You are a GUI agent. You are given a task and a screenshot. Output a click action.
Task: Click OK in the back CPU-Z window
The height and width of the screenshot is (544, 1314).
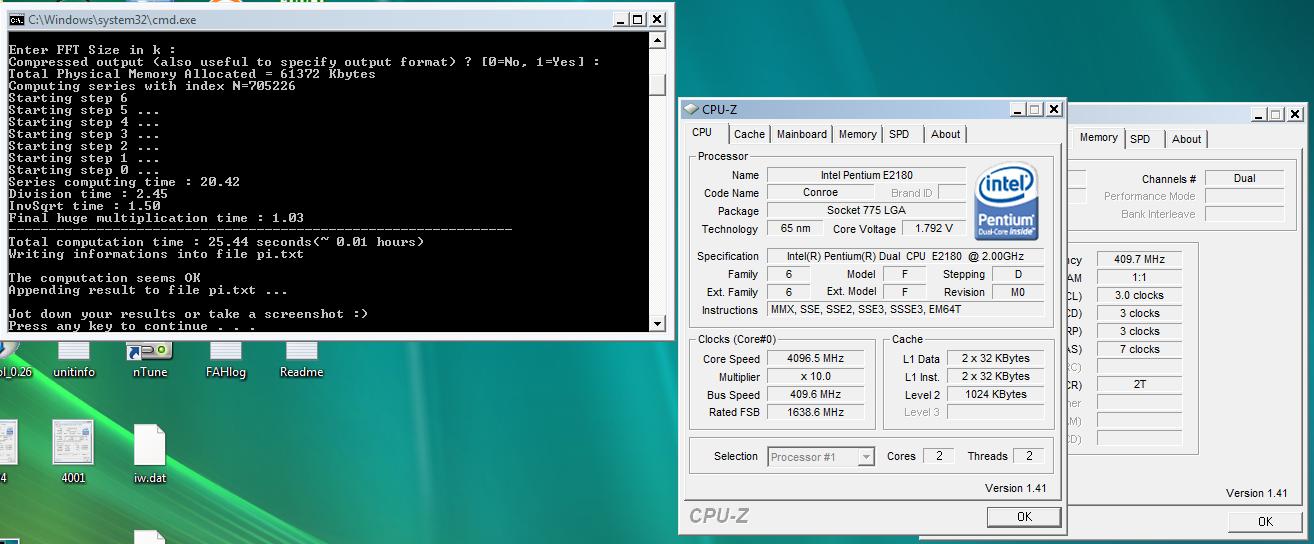point(1265,521)
